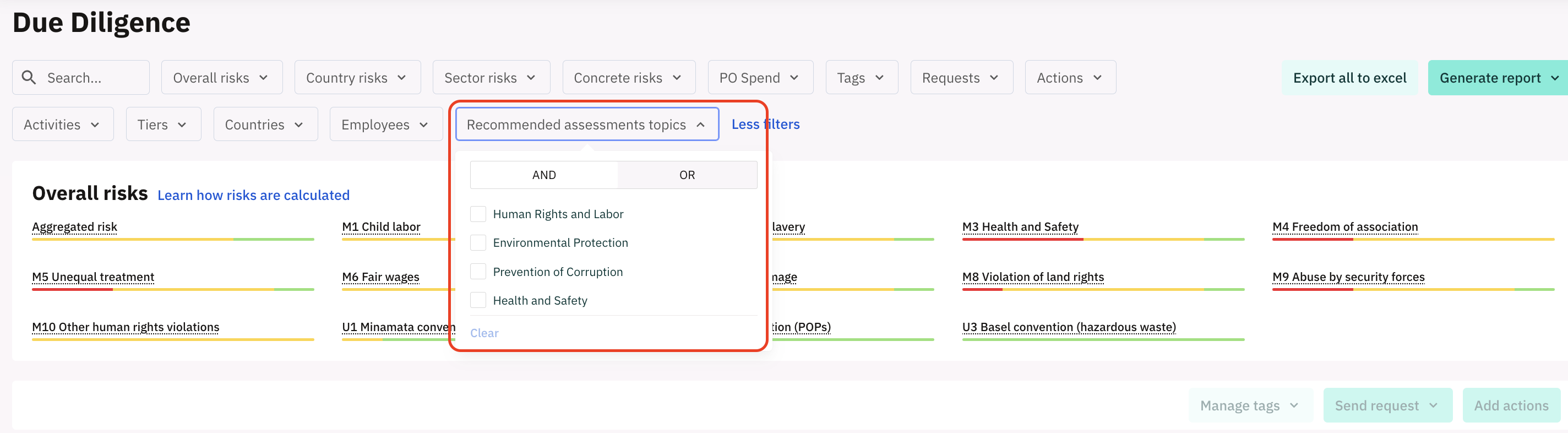The image size is (1568, 433).
Task: Check the Human Rights and Labor box
Action: (x=478, y=214)
